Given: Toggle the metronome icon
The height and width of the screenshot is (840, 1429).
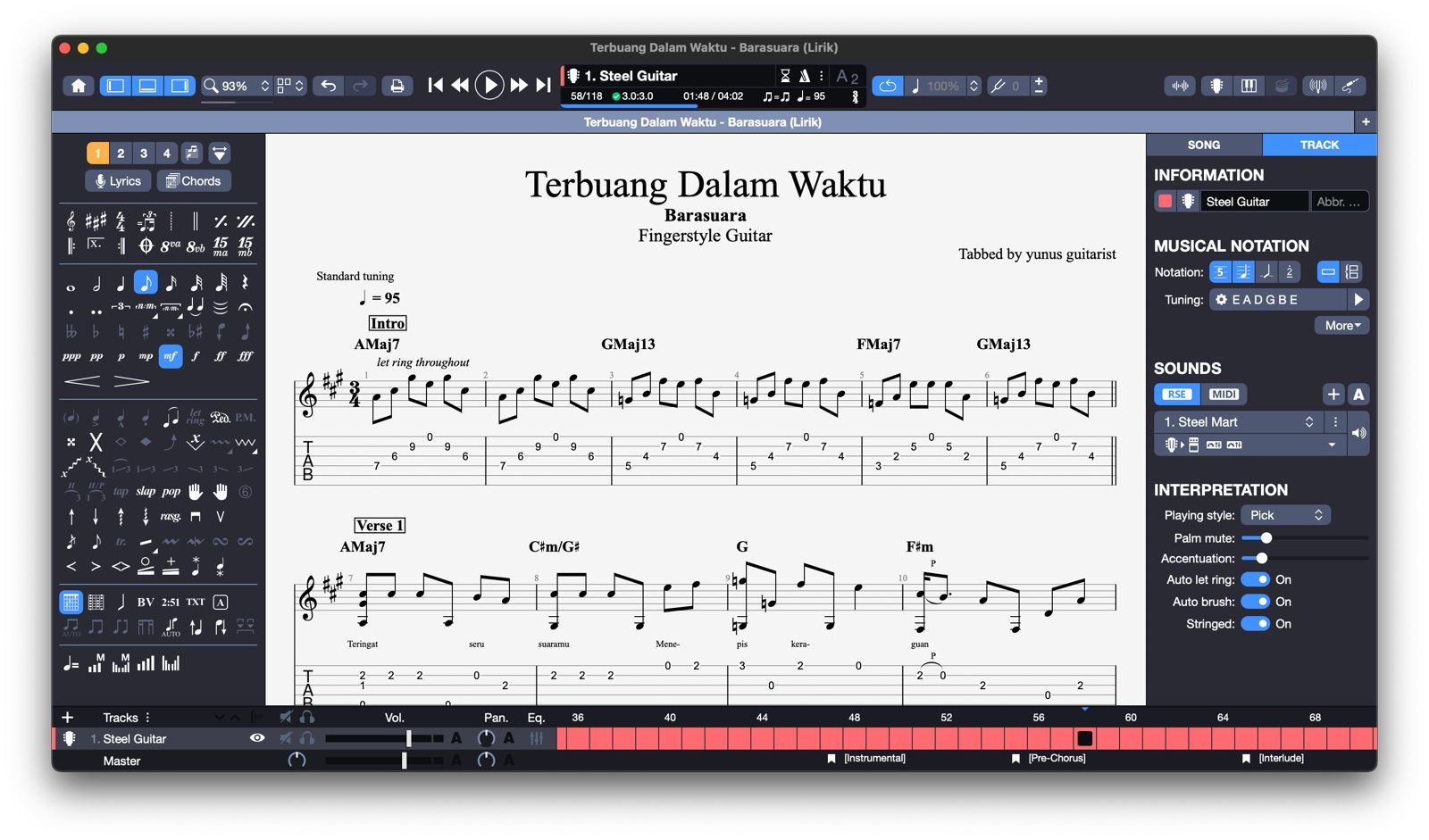Looking at the screenshot, I should click(804, 76).
